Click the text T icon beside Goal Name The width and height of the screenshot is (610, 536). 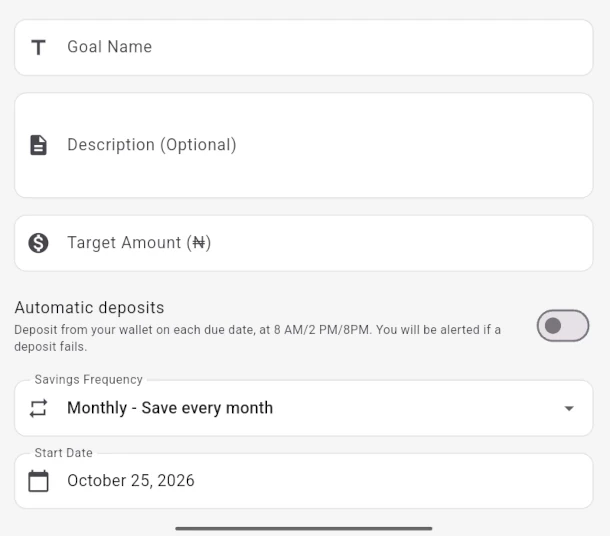pyautogui.click(x=39, y=47)
